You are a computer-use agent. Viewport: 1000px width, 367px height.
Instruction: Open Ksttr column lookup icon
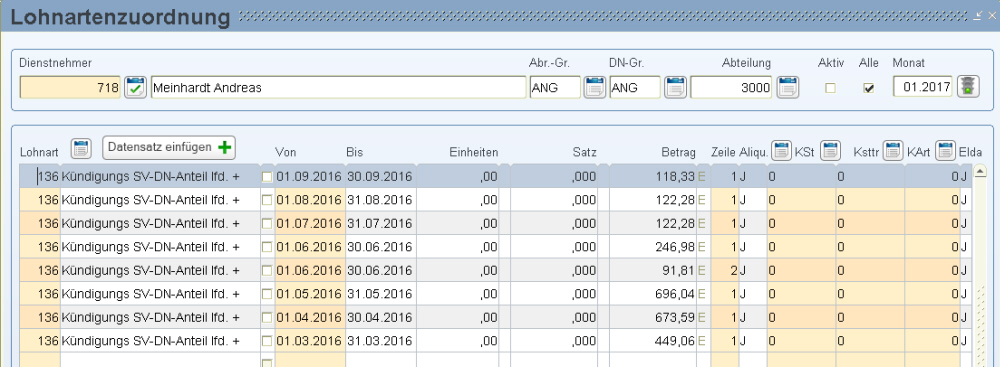pos(894,151)
